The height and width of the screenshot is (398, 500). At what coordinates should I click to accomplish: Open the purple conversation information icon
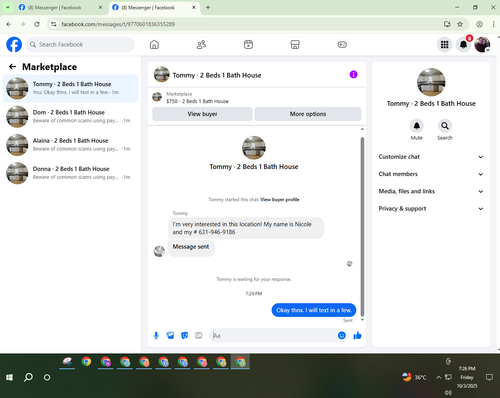coord(353,75)
